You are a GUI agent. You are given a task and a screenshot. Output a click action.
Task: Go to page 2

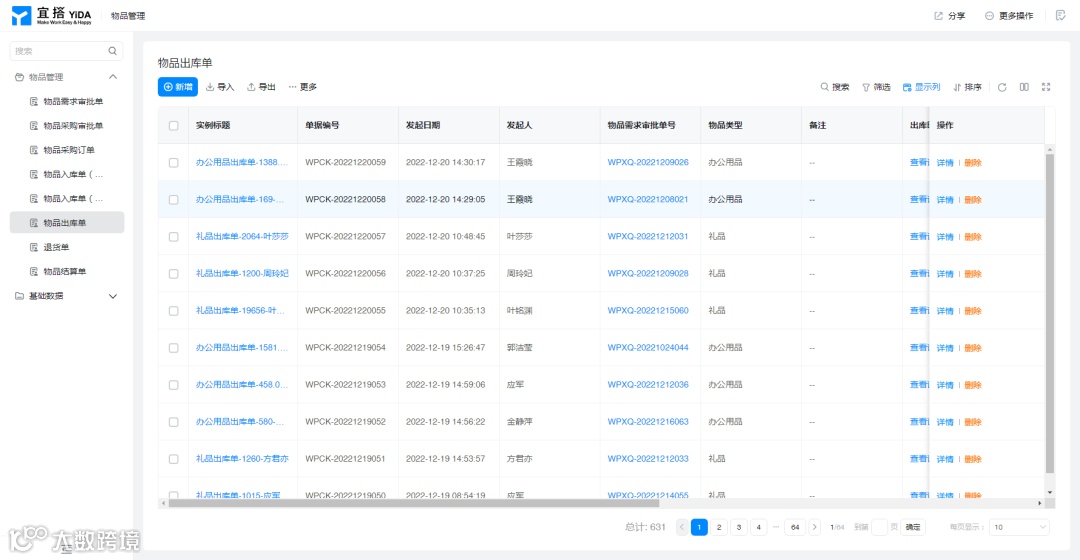[719, 527]
